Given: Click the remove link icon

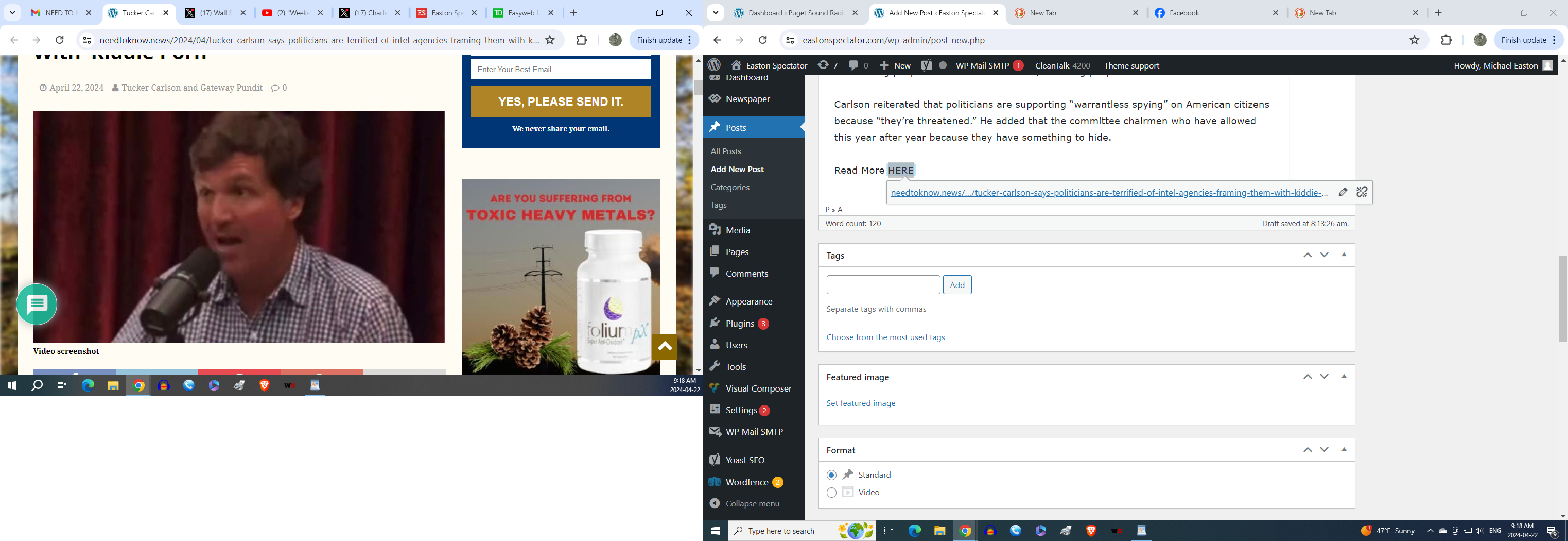Looking at the screenshot, I should coord(1362,193).
